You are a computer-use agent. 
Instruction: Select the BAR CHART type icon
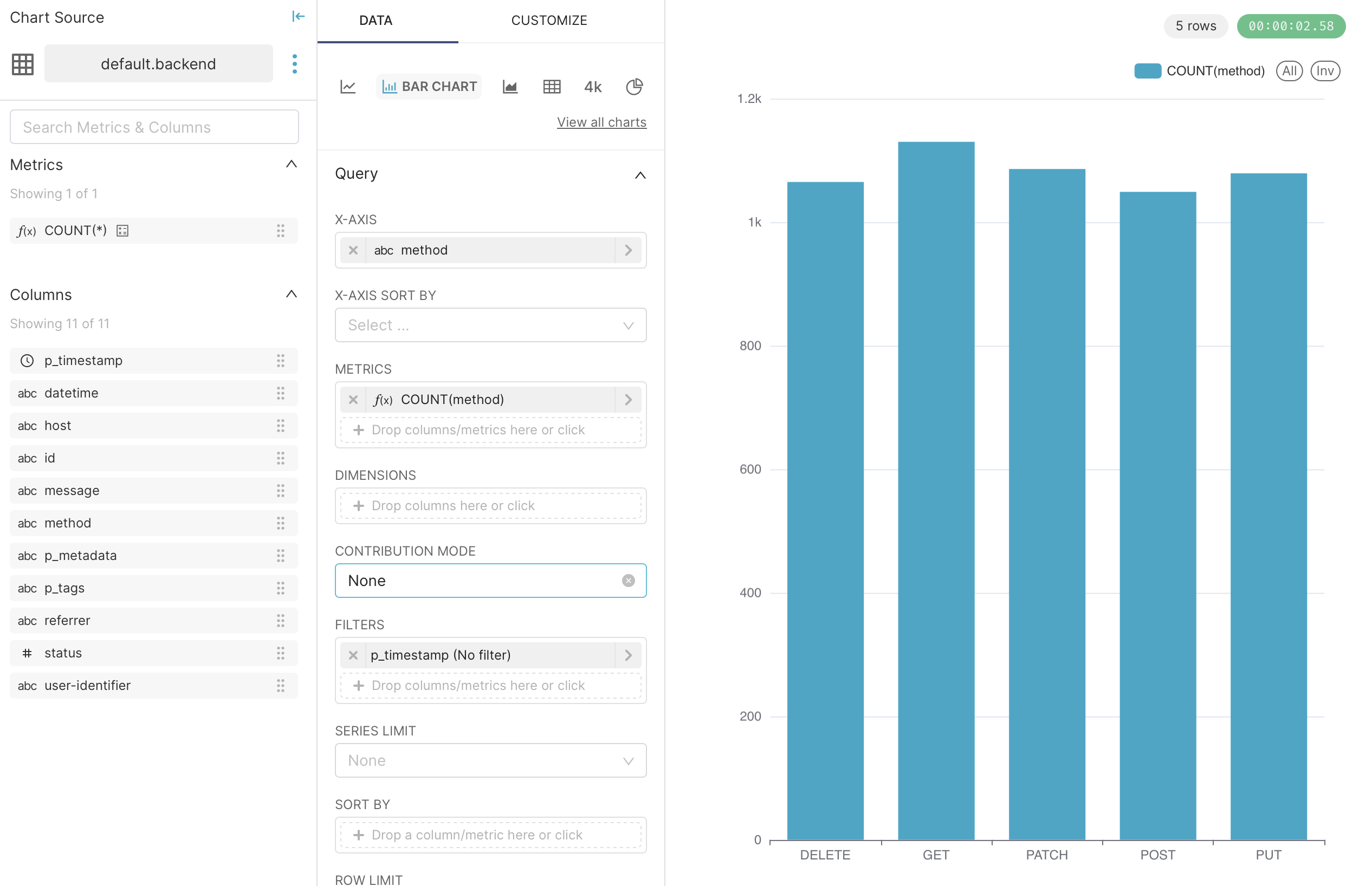tap(428, 86)
